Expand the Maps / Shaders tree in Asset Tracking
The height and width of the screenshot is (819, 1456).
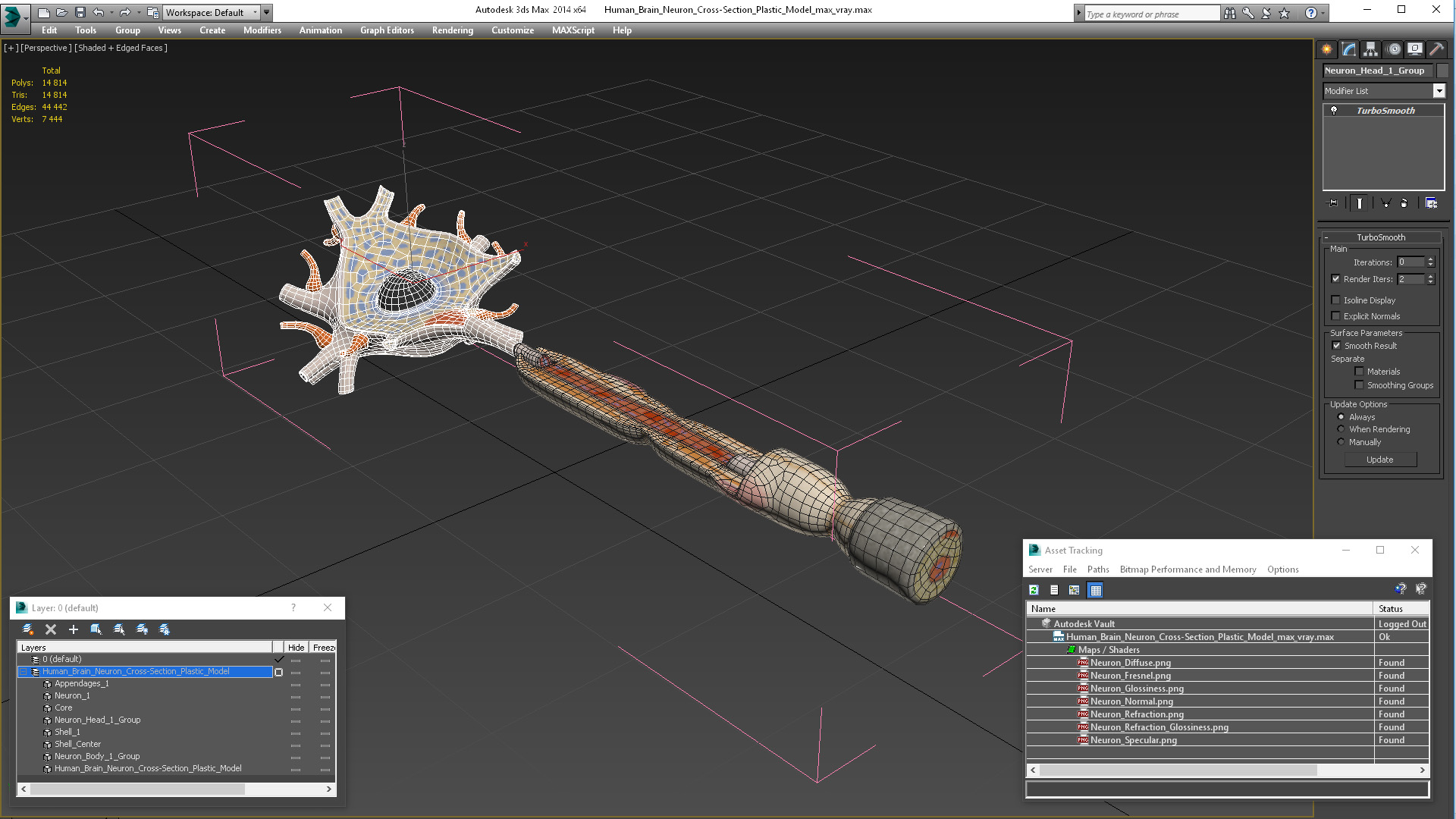point(1063,649)
